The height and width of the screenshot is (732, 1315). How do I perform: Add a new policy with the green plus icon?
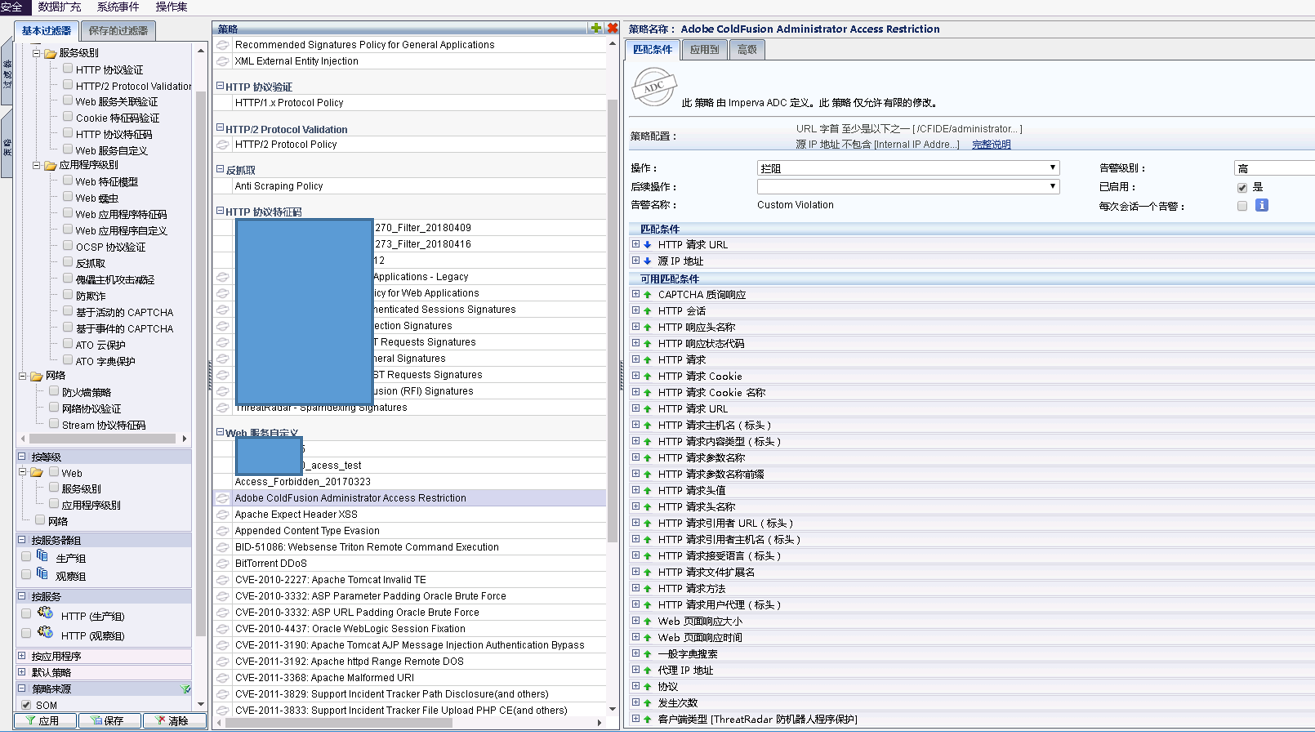(596, 28)
